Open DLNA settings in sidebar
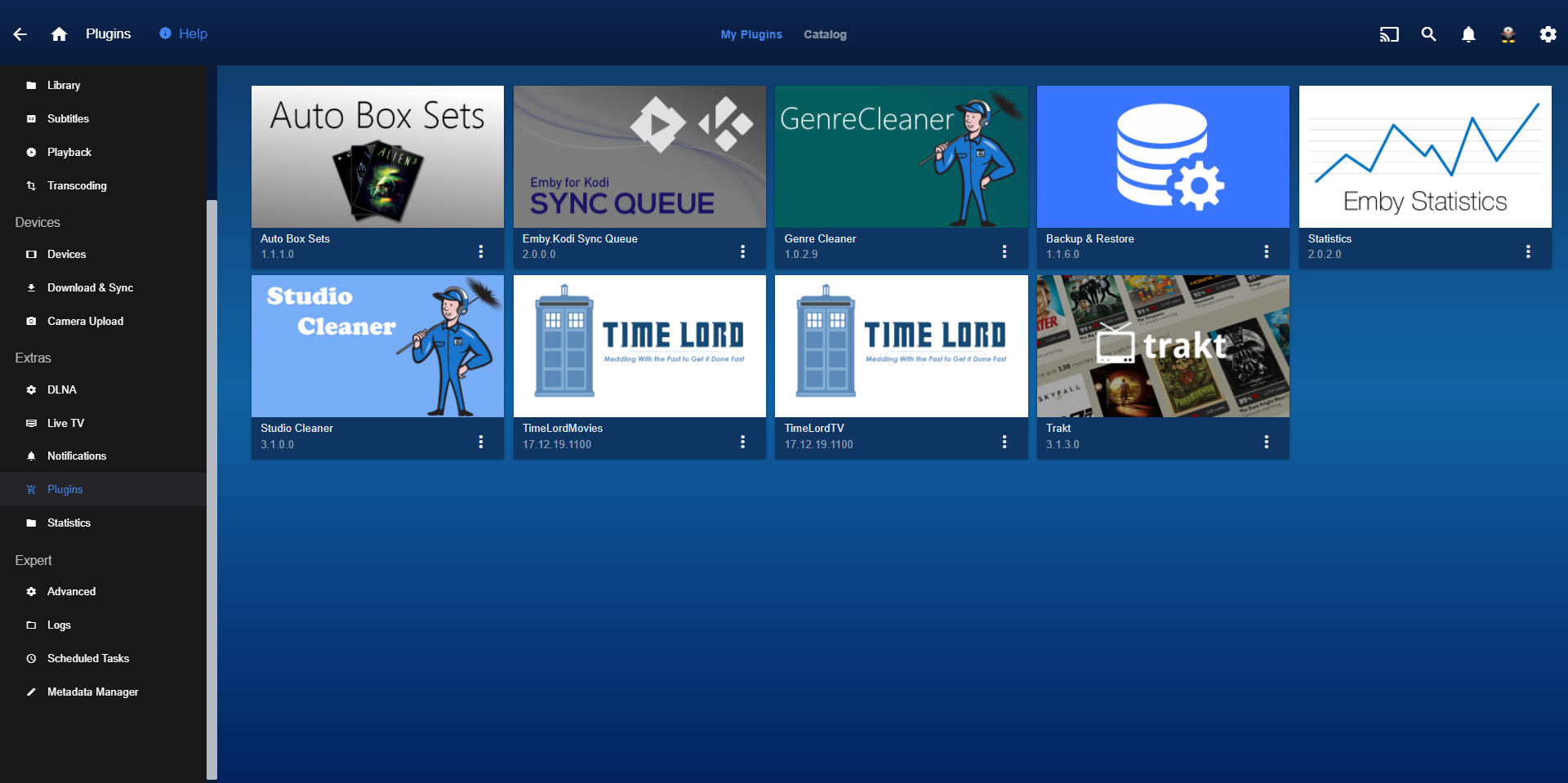This screenshot has width=1568, height=783. [103, 389]
